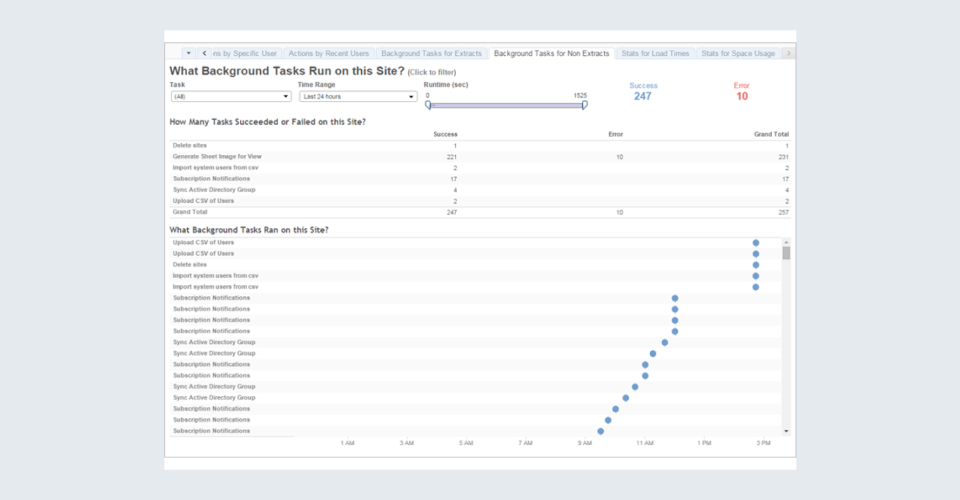Click the scrollbar up arrow in task chart
The width and height of the screenshot is (960, 500).
point(786,242)
